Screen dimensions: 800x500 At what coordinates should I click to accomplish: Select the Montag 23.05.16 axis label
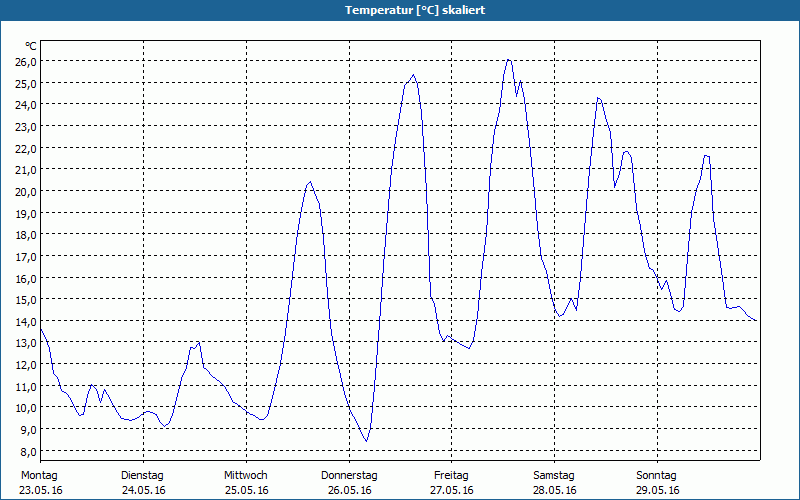pos(41,483)
